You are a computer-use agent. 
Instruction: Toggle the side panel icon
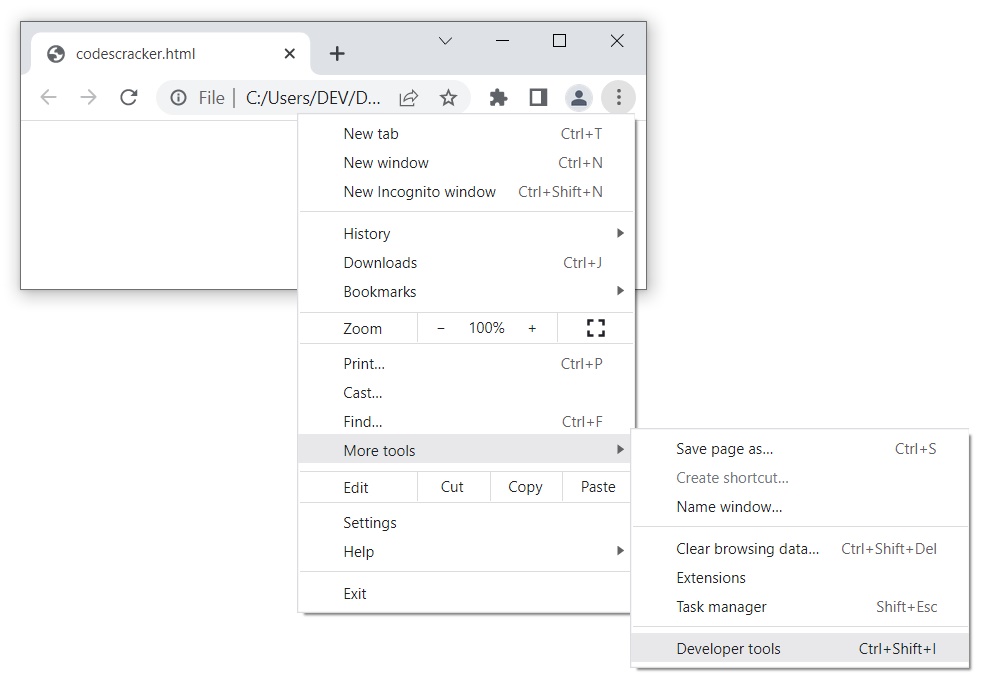(x=538, y=97)
